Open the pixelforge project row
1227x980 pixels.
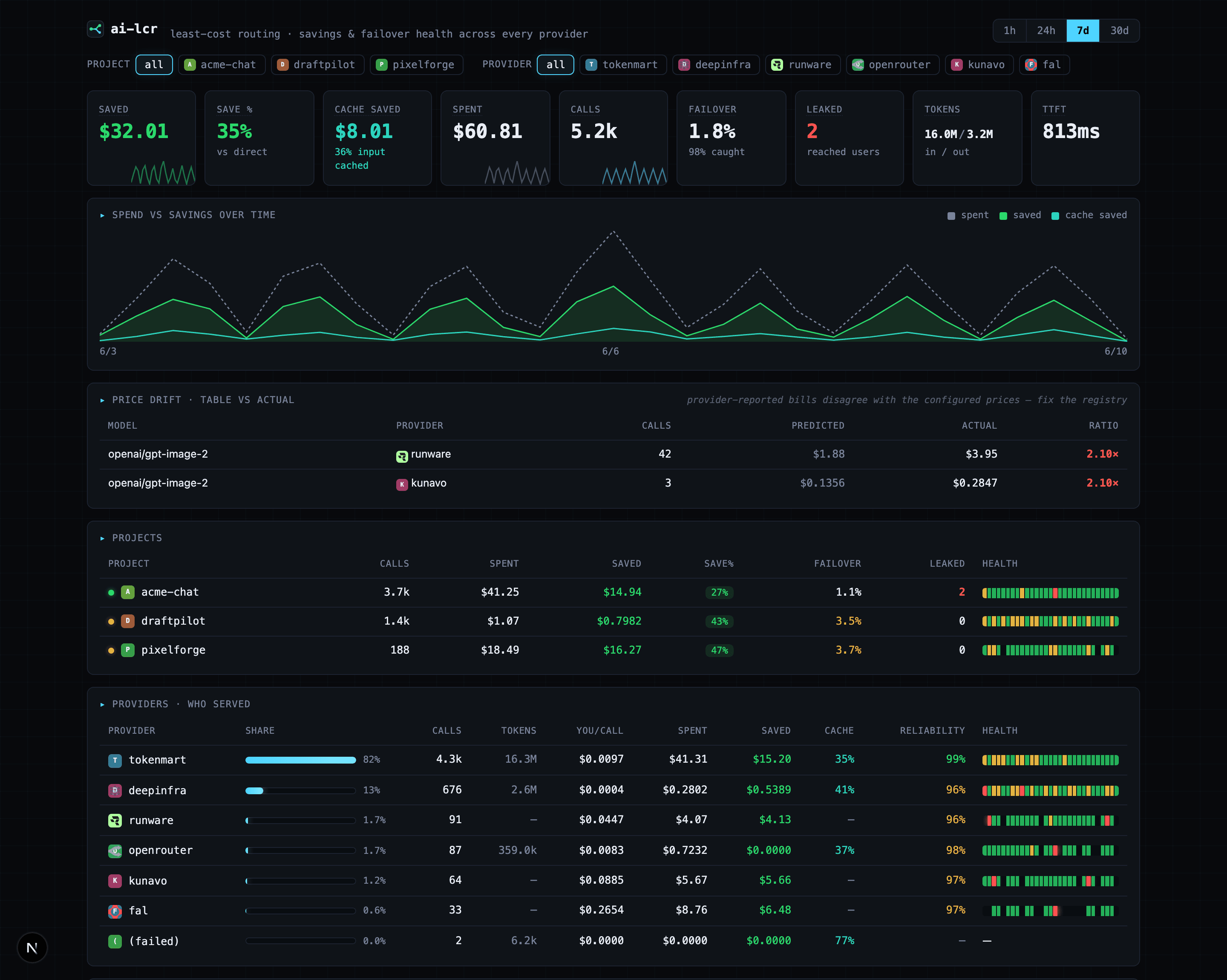point(613,651)
